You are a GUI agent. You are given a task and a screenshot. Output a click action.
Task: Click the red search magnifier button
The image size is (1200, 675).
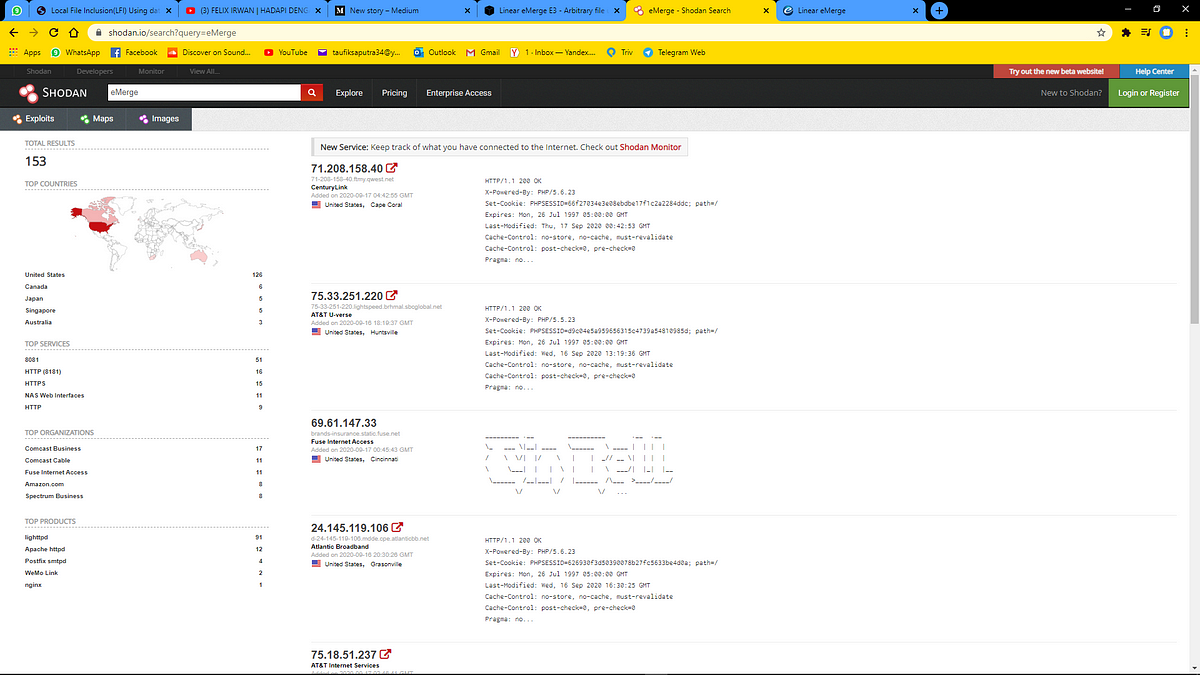tap(312, 93)
